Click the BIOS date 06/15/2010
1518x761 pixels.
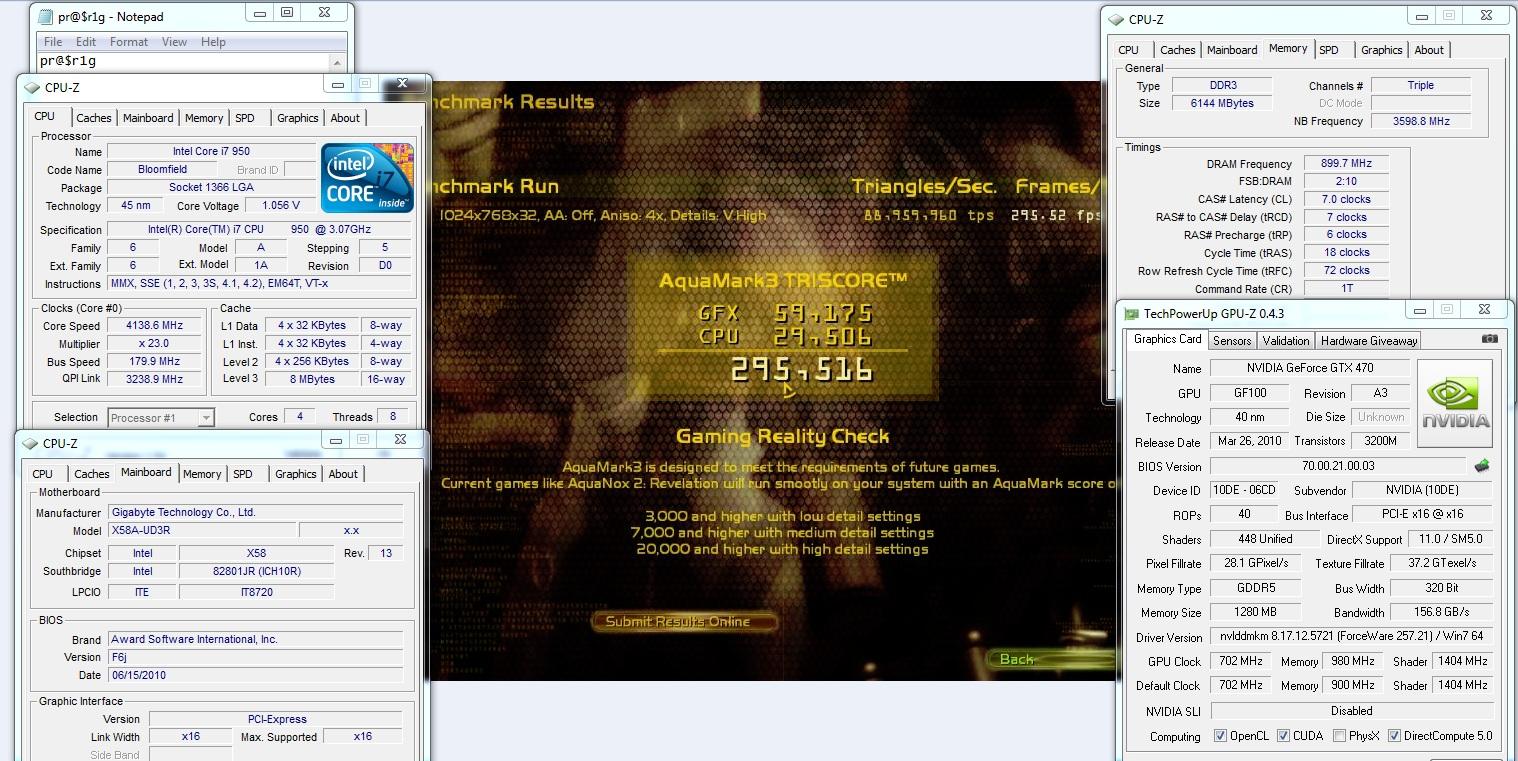(x=255, y=675)
